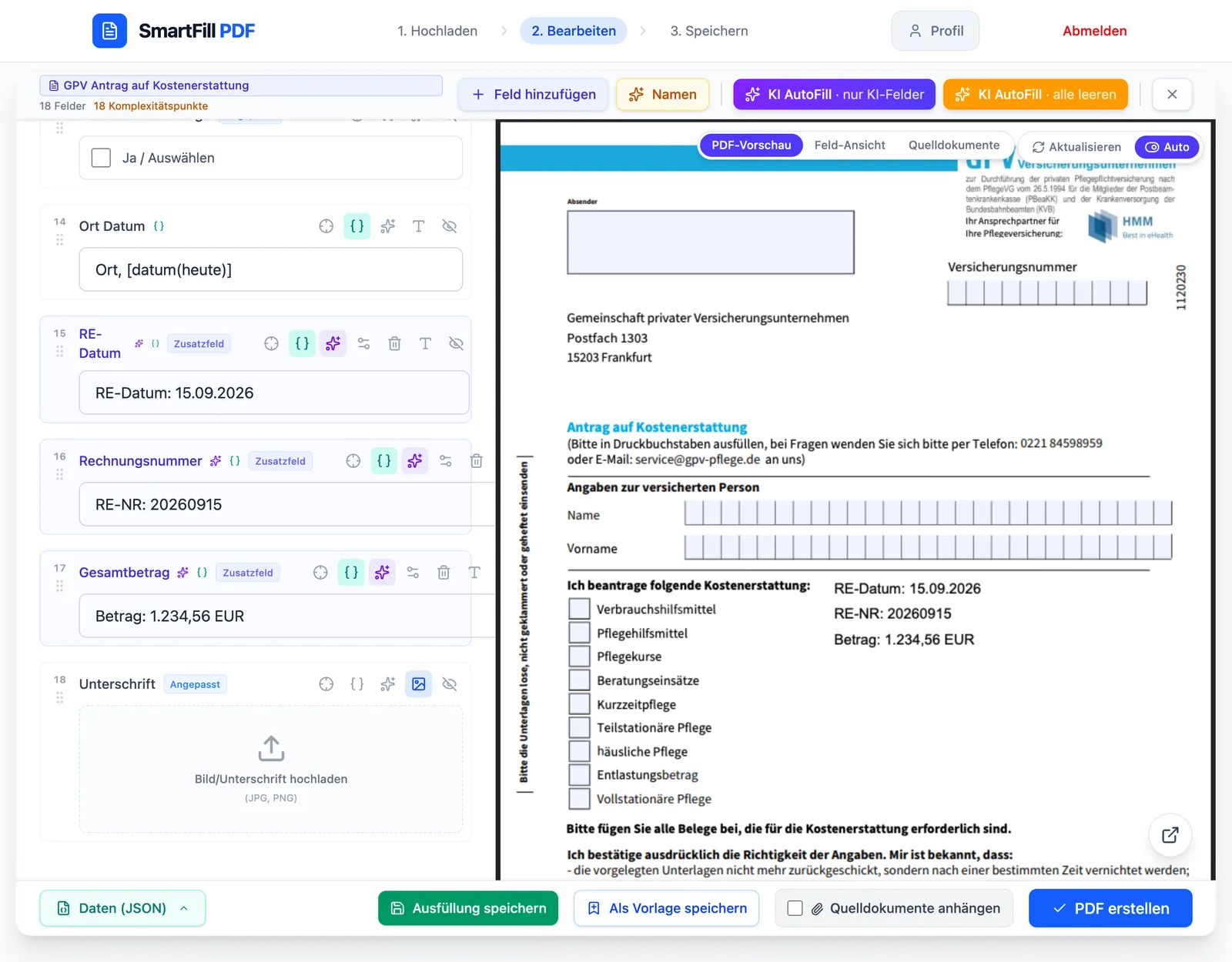Viewport: 1232px width, 962px height.
Task: Open the Profil menu
Action: point(936,31)
